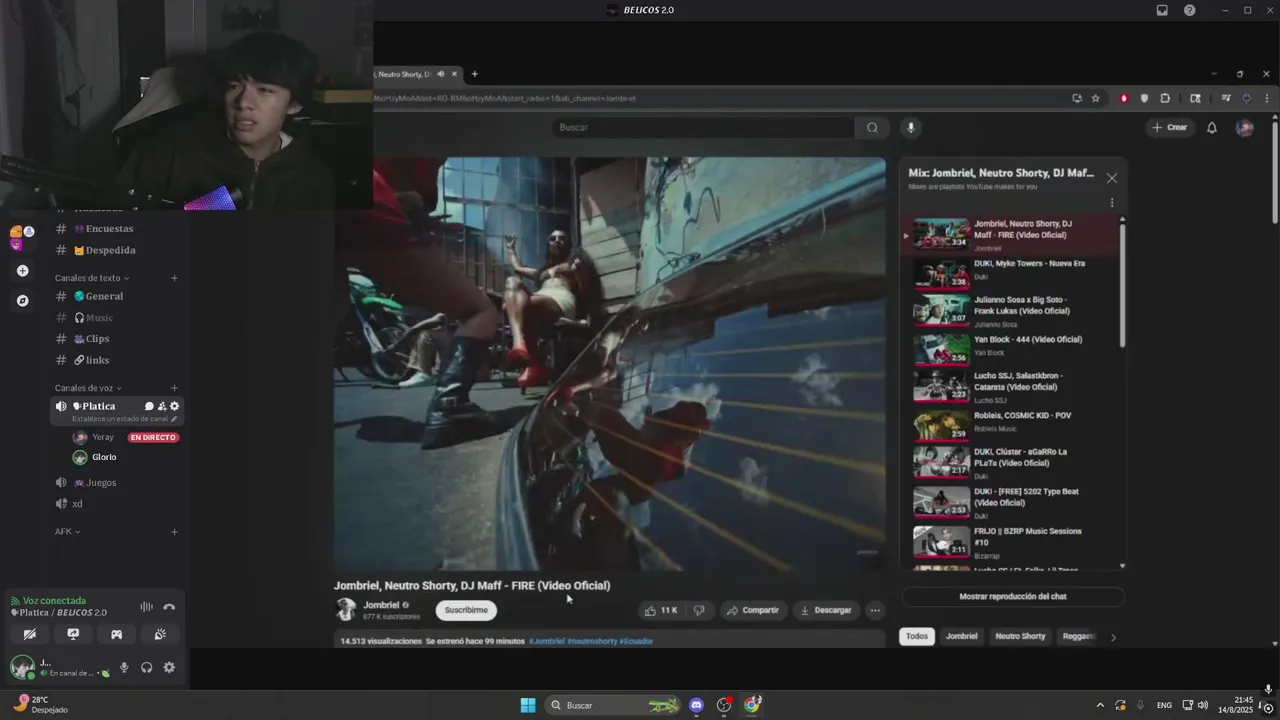Toggle camera on in voice panel
This screenshot has width=1280, height=720.
(x=30, y=634)
